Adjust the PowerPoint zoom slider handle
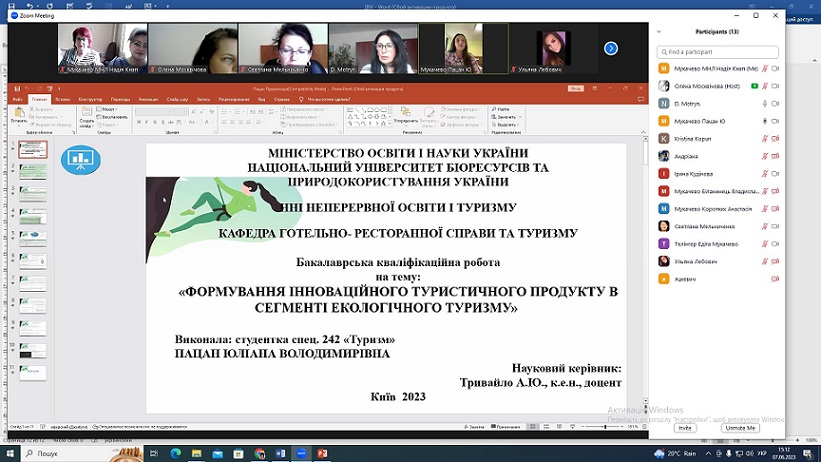 pos(605,427)
